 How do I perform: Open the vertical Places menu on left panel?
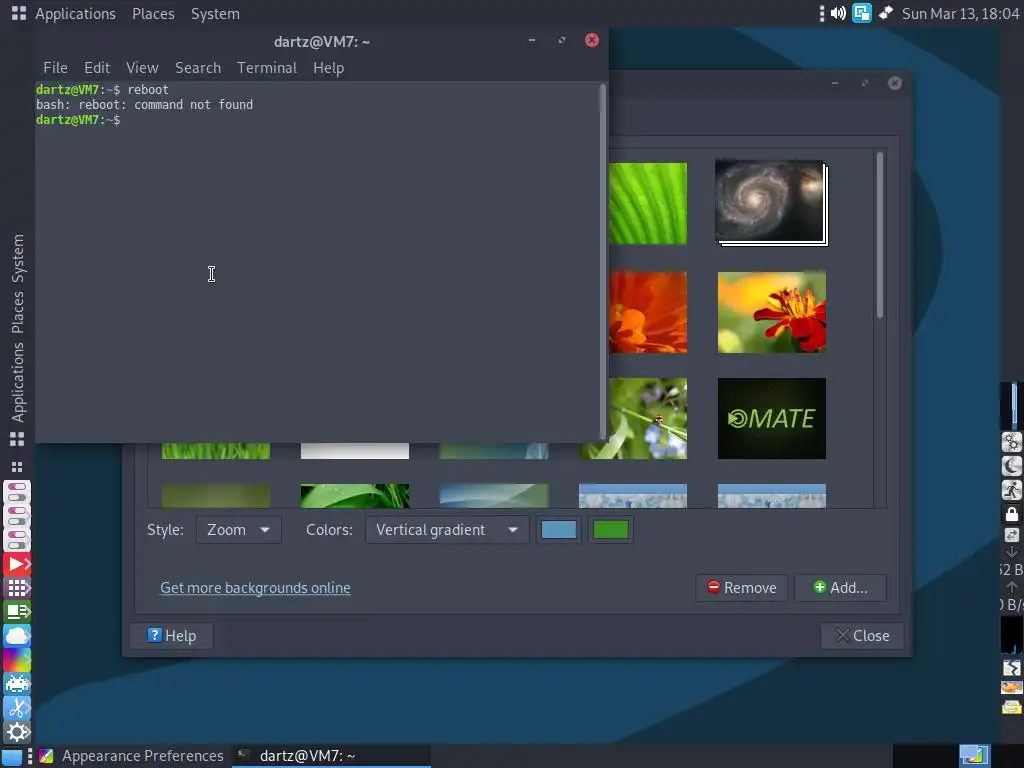[18, 312]
